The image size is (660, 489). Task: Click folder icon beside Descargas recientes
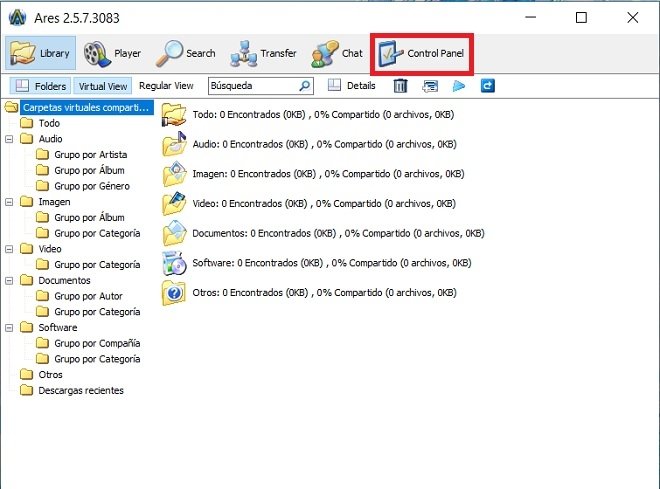point(26,390)
